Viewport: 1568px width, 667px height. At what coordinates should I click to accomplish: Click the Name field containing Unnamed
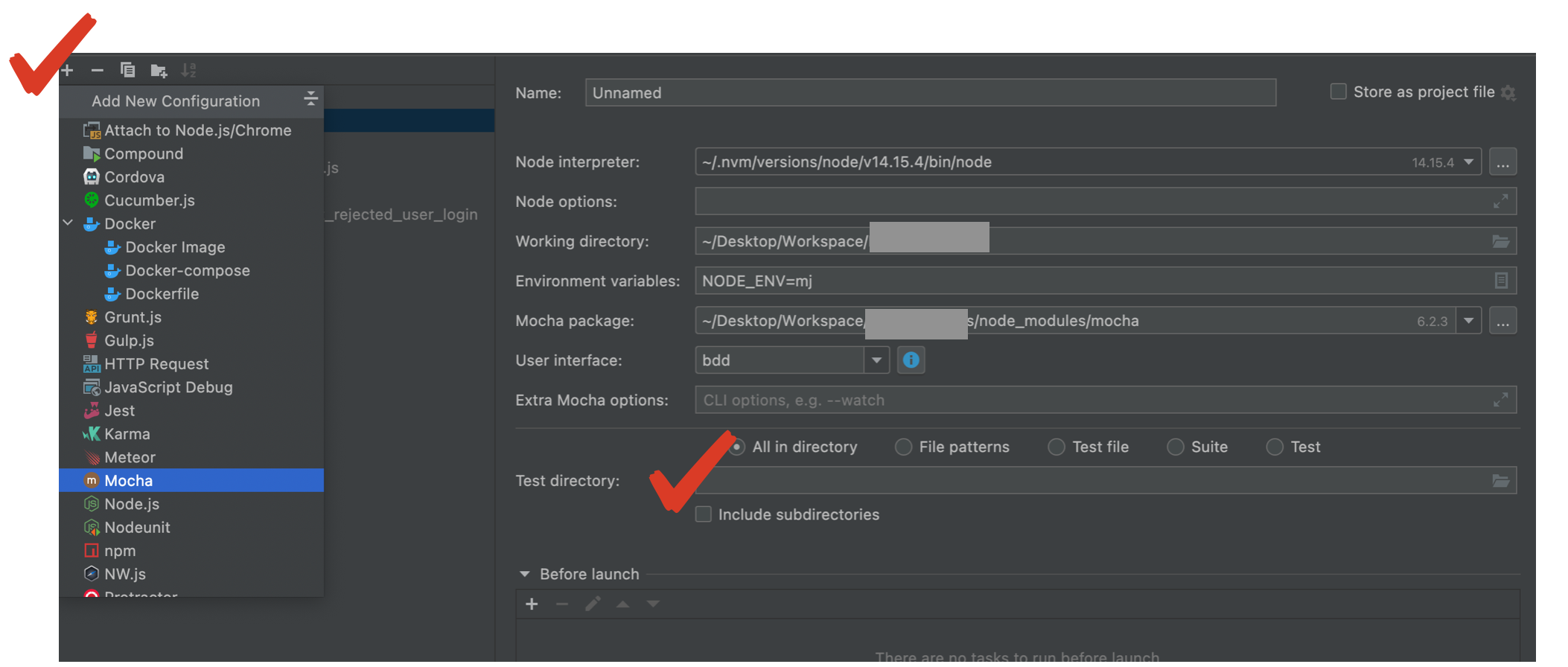pyautogui.click(x=930, y=92)
